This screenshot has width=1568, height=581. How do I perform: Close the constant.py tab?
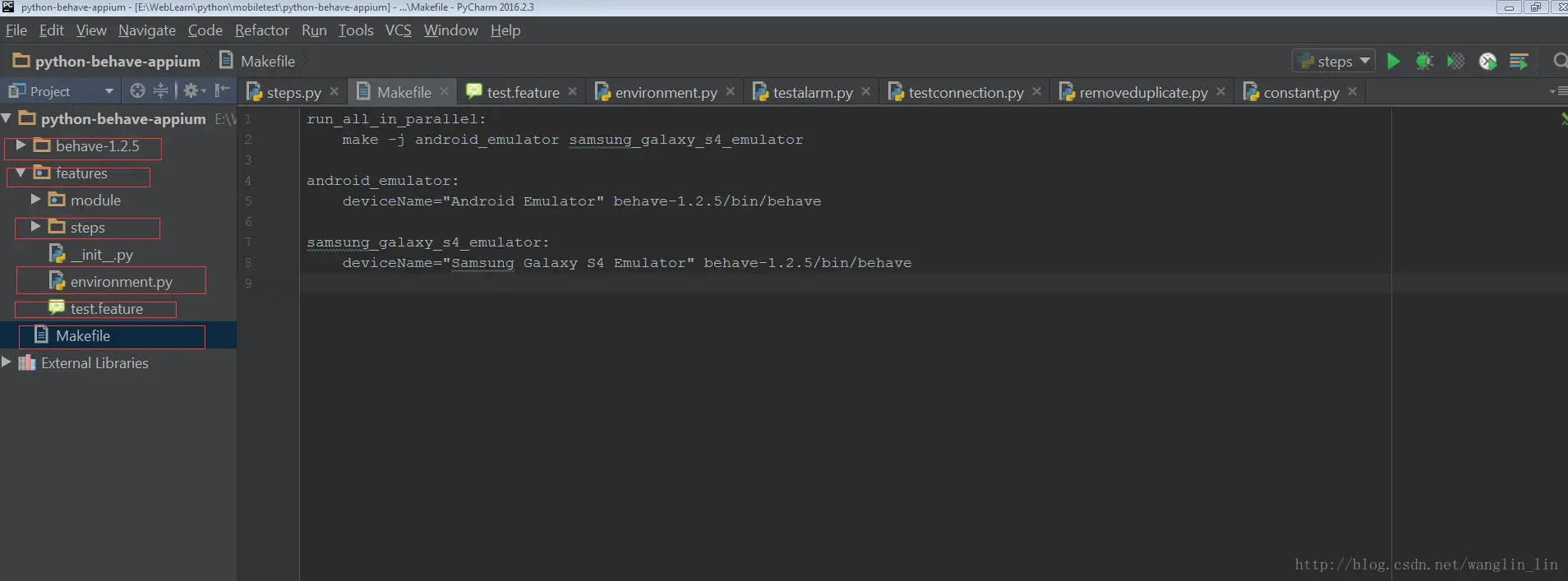pyautogui.click(x=1352, y=91)
